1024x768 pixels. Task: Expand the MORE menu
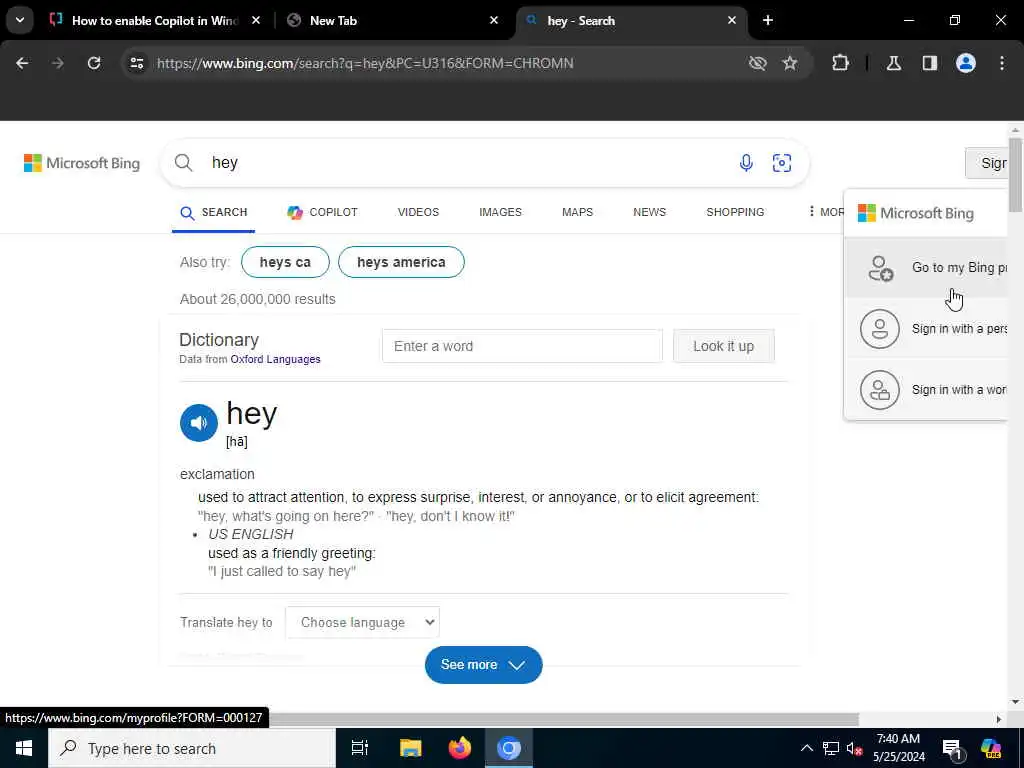tap(825, 212)
